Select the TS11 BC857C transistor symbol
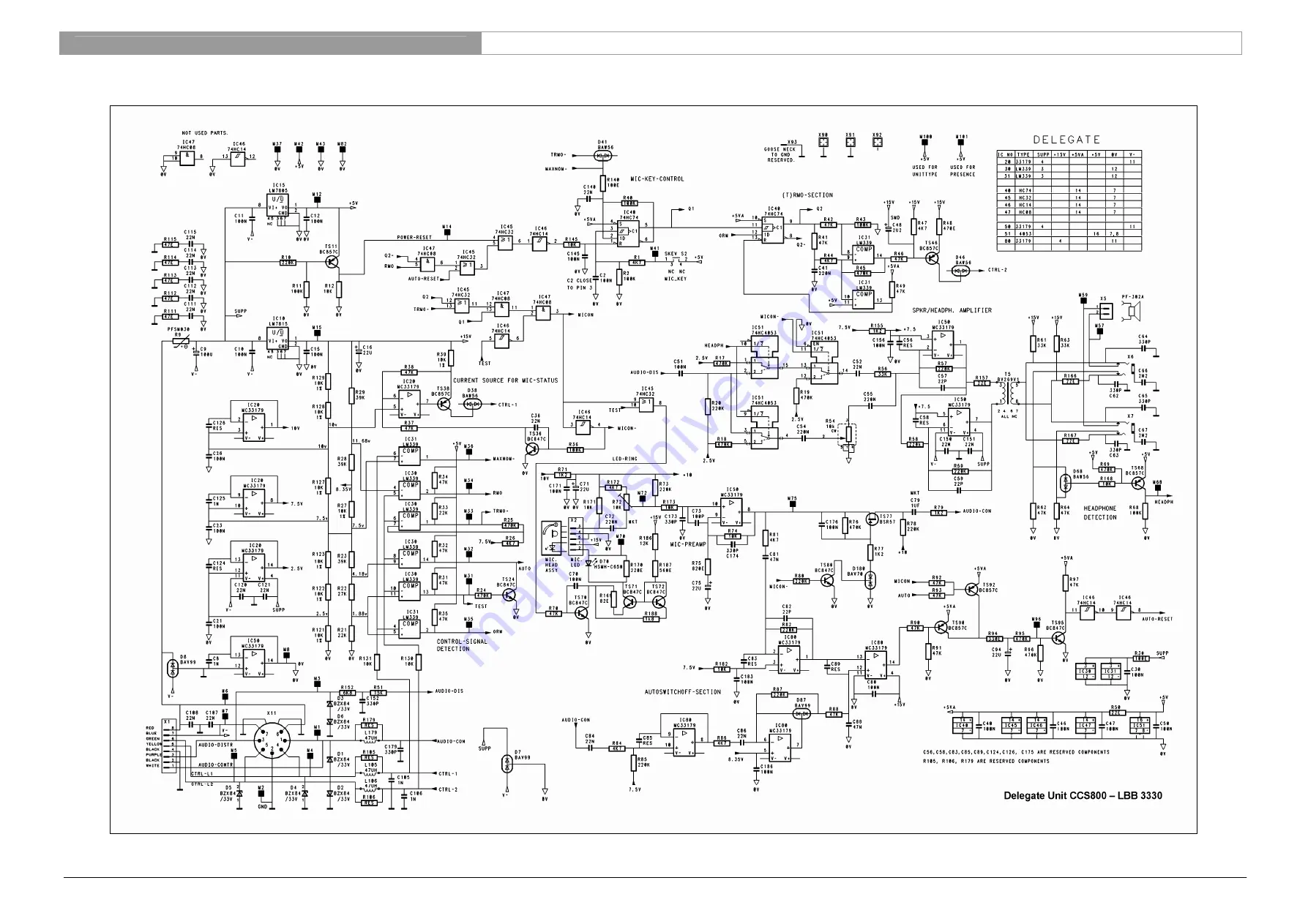The height and width of the screenshot is (924, 1308). pos(333,262)
